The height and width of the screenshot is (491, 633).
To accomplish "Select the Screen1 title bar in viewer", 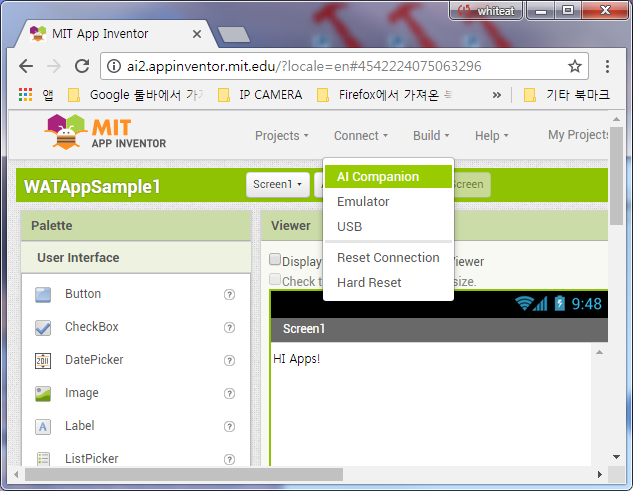I will click(x=439, y=329).
